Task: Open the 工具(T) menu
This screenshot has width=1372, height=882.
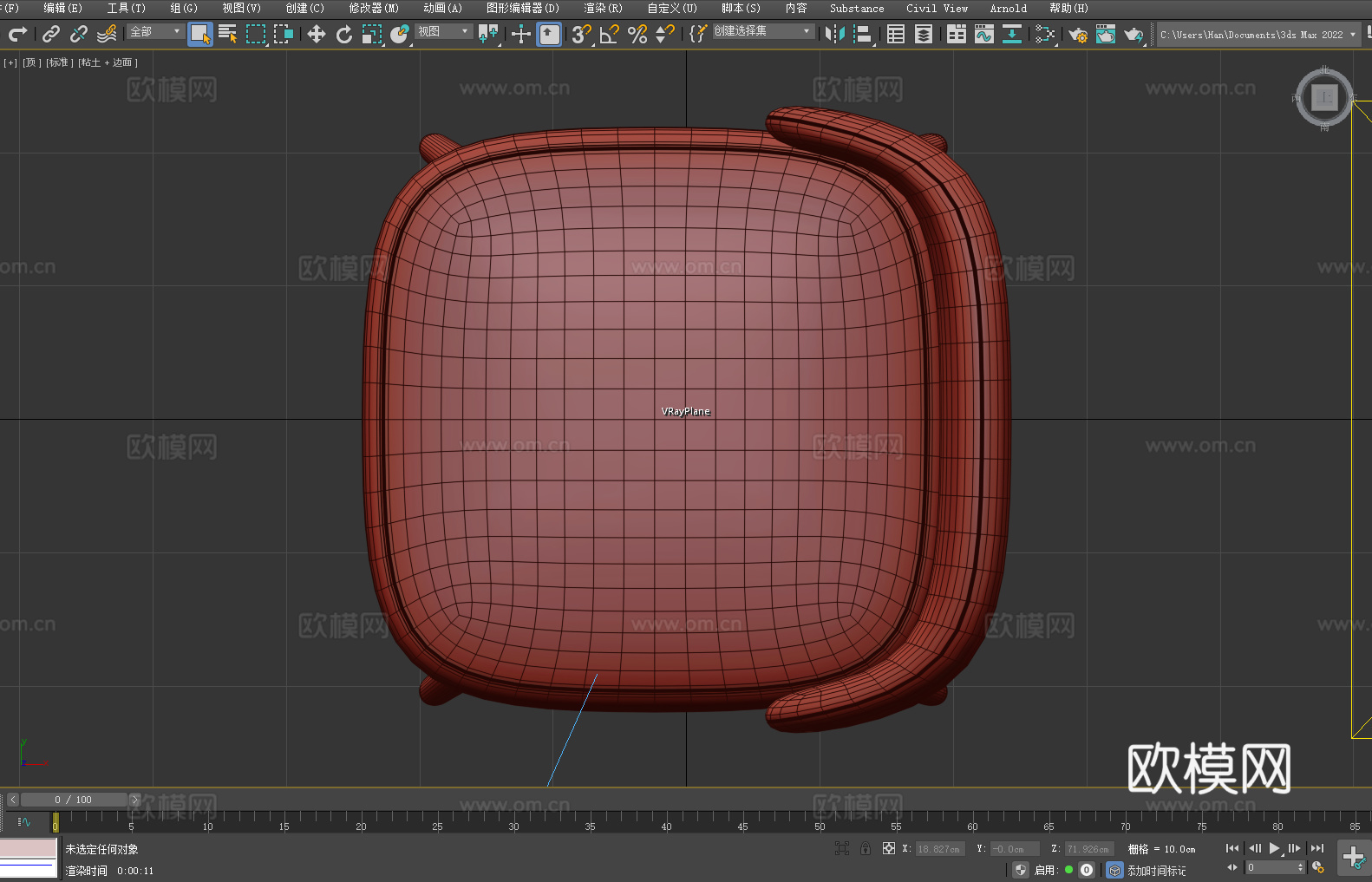Action: (127, 8)
